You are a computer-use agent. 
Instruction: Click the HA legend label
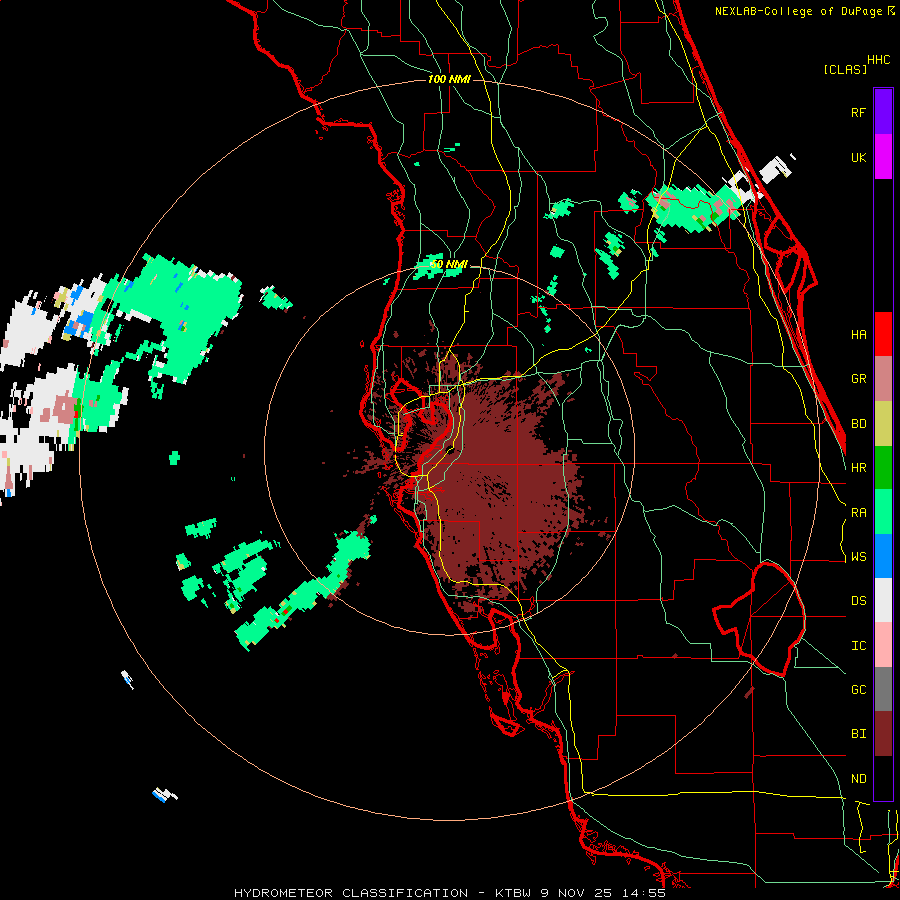tap(858, 334)
